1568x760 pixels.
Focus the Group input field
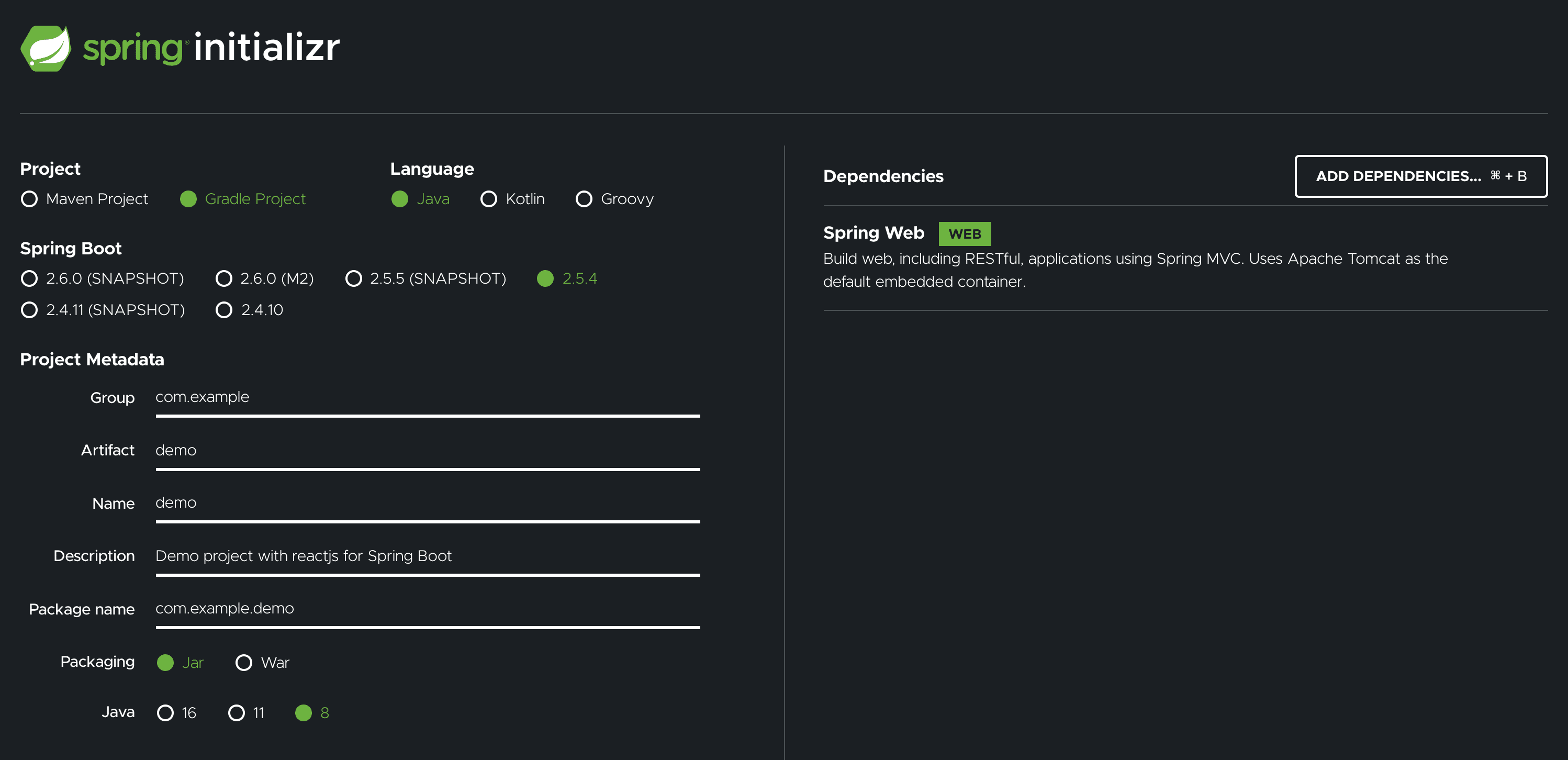(427, 398)
